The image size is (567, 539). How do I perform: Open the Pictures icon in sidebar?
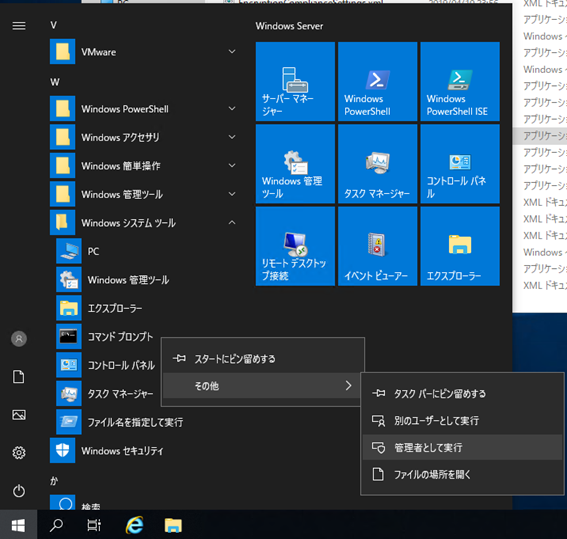pos(19,415)
